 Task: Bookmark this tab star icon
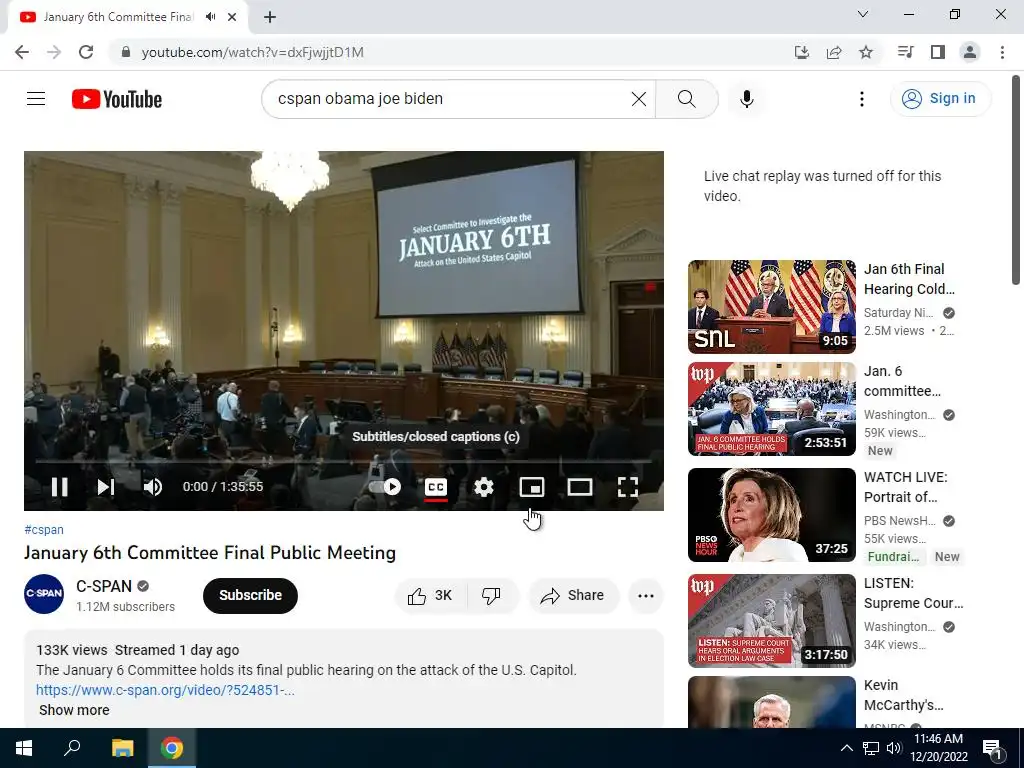865,52
